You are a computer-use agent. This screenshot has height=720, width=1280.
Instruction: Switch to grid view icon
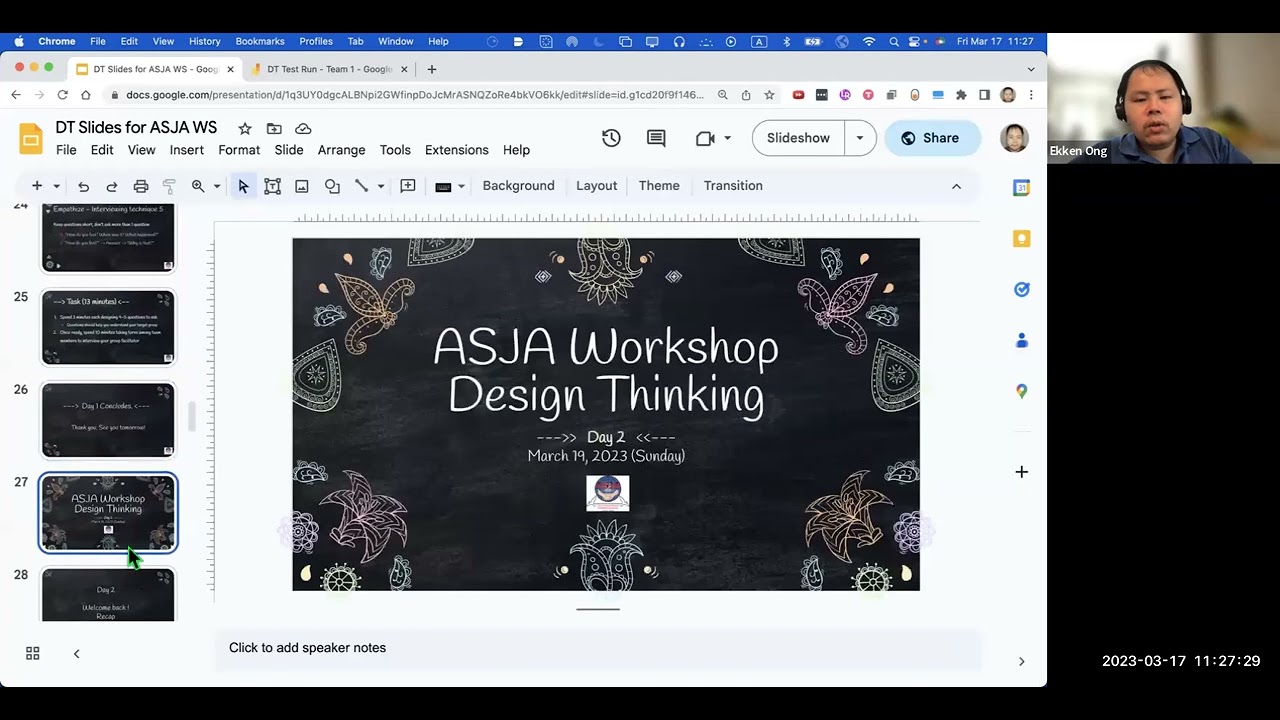33,654
